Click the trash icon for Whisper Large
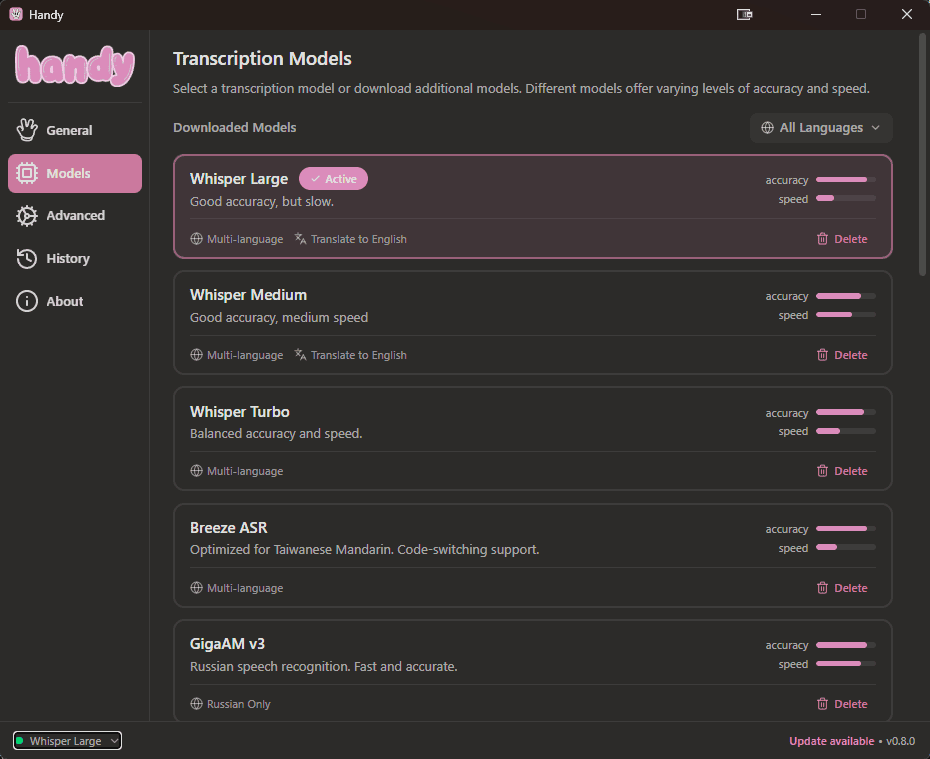 [x=822, y=239]
